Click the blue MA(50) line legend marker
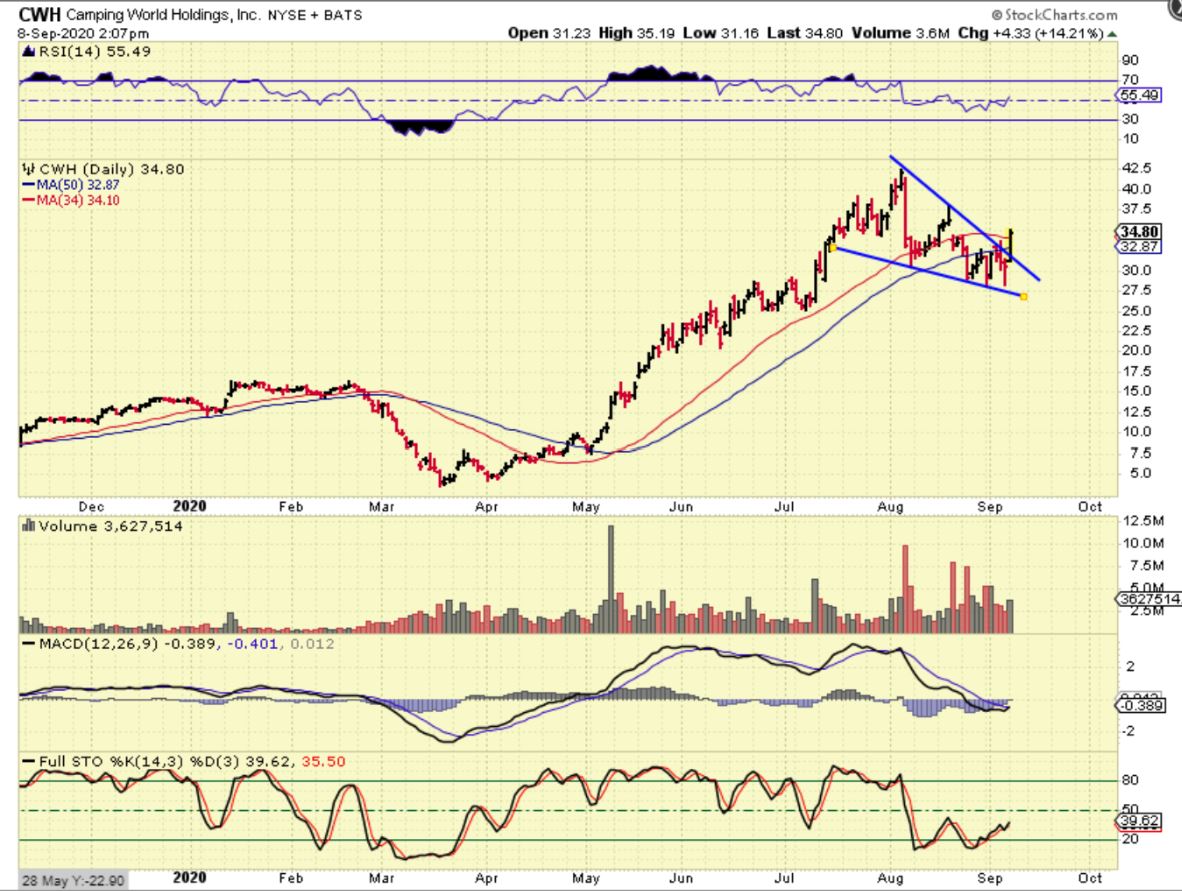 click(x=29, y=185)
